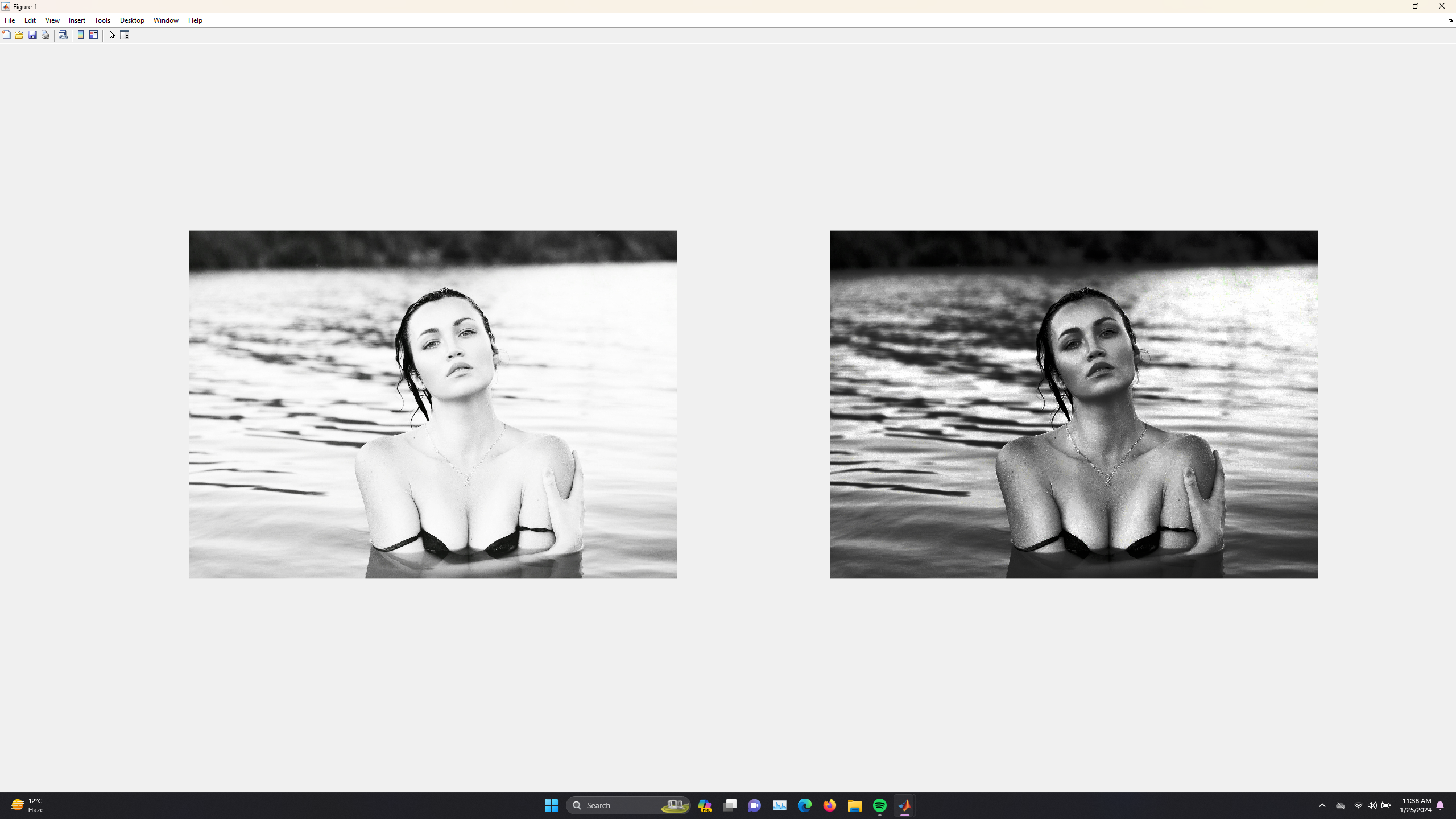
Task: Save the current figure
Action: pos(32,35)
